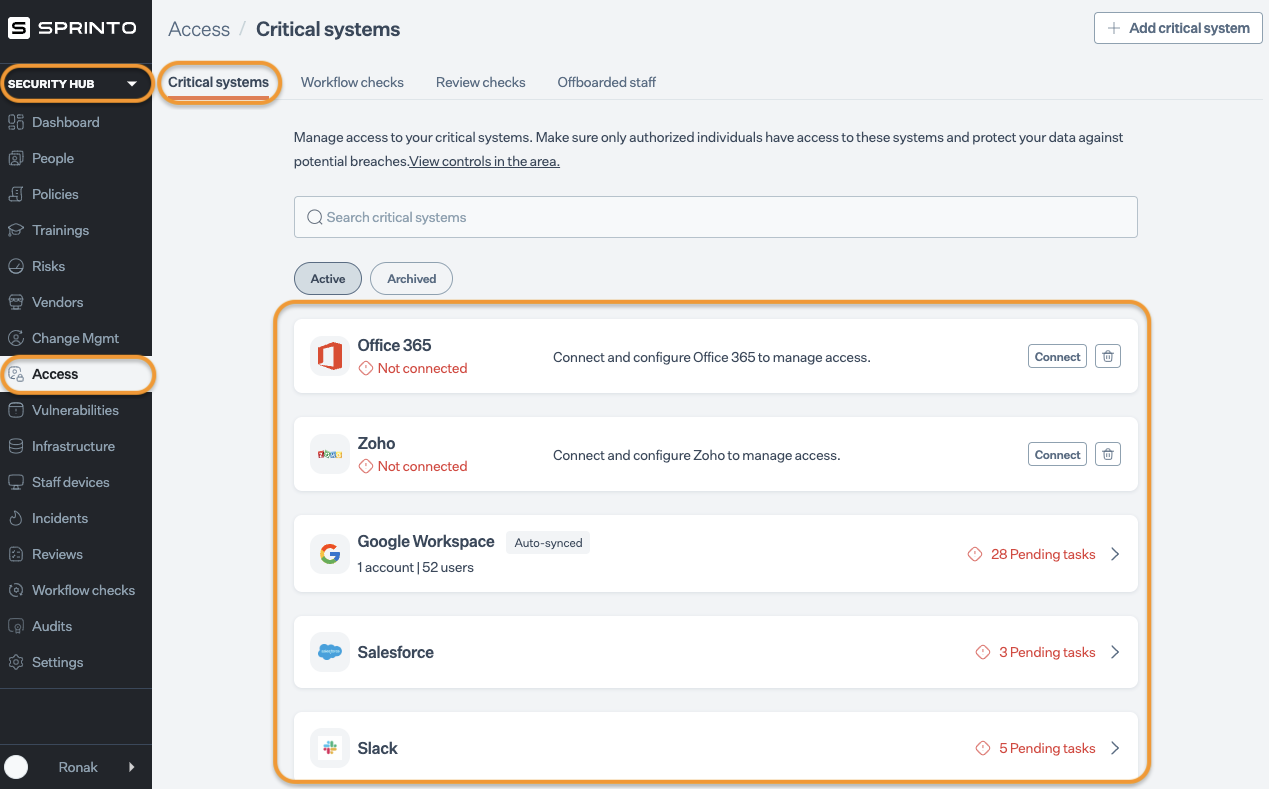
Task: Click the Auto-synced badge on Google Workspace
Action: point(548,543)
